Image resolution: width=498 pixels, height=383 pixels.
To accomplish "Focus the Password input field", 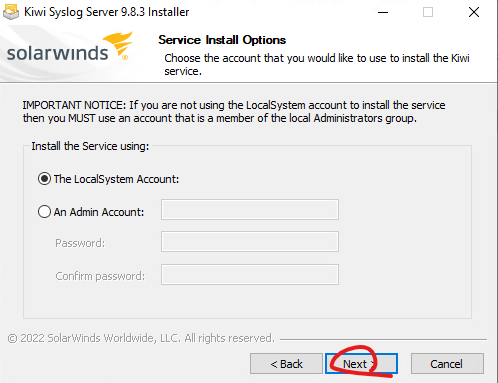I will [x=250, y=242].
